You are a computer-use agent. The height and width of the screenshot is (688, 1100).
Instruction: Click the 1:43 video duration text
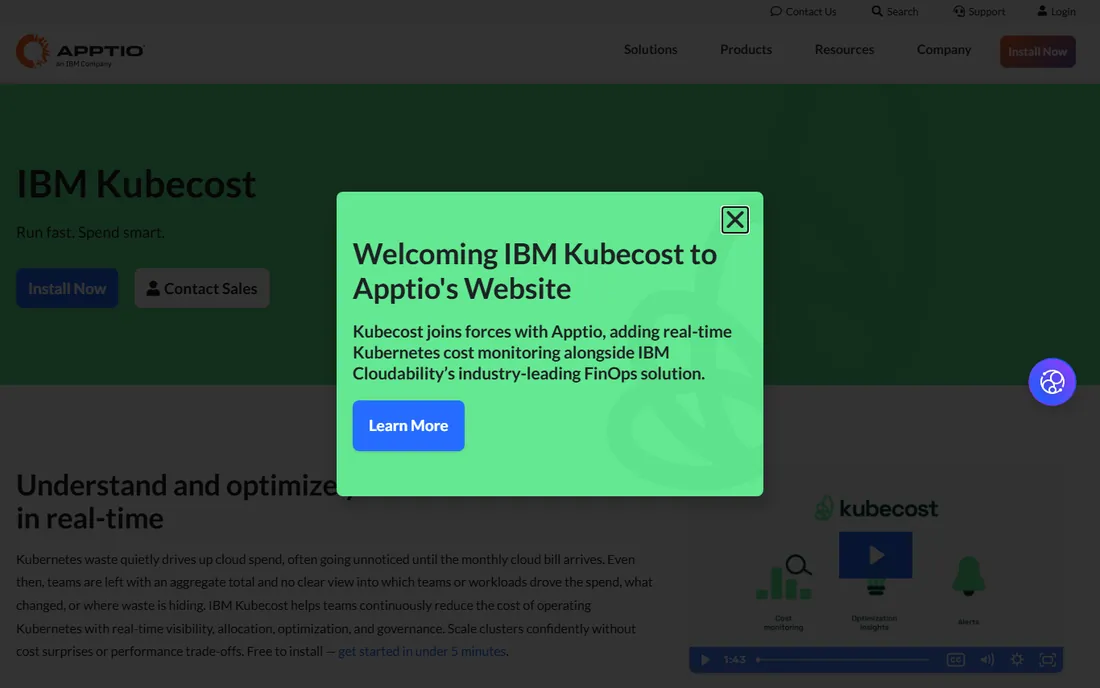coord(735,660)
